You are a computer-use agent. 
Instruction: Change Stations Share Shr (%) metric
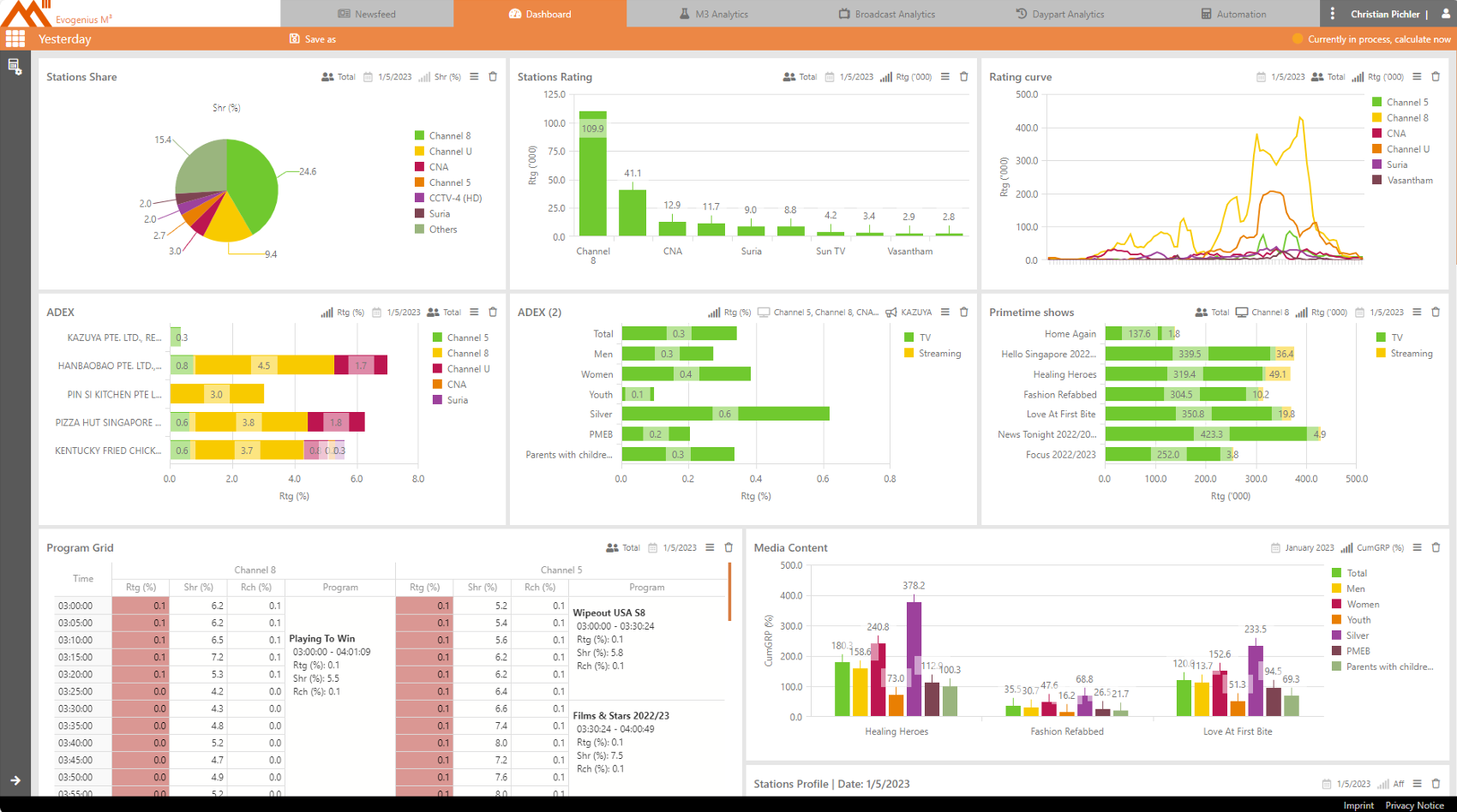[440, 76]
